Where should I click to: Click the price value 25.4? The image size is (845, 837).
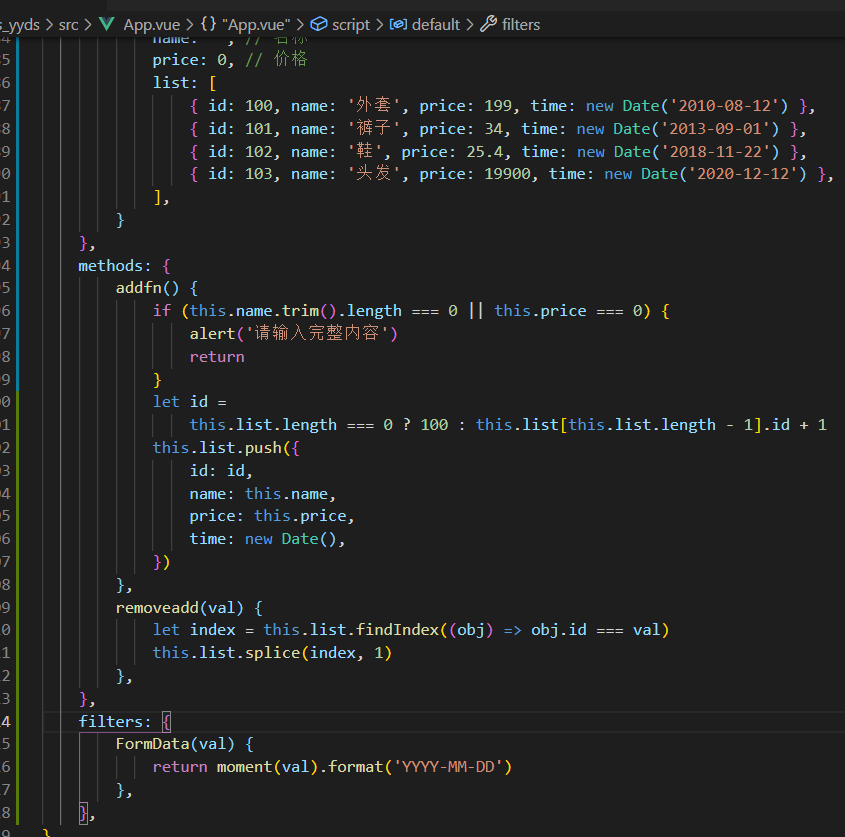click(484, 152)
